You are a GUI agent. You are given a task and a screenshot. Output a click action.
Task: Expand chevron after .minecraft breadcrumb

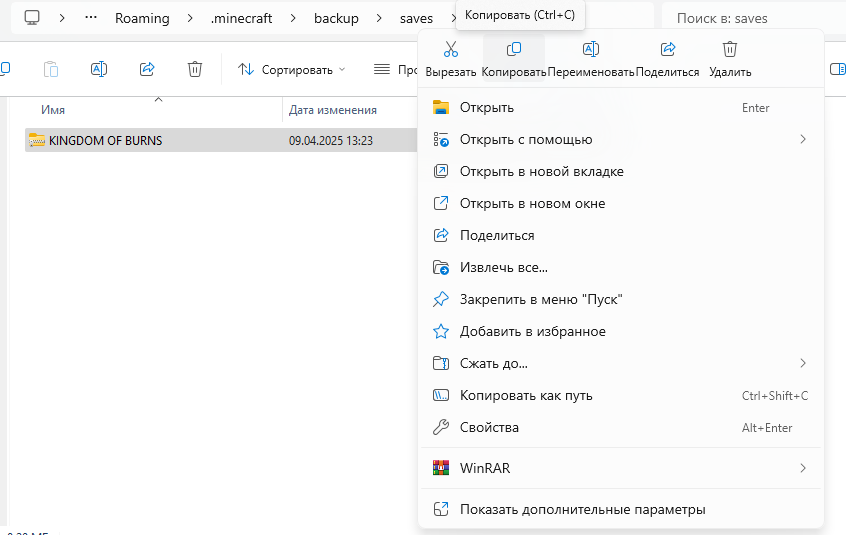pos(293,18)
